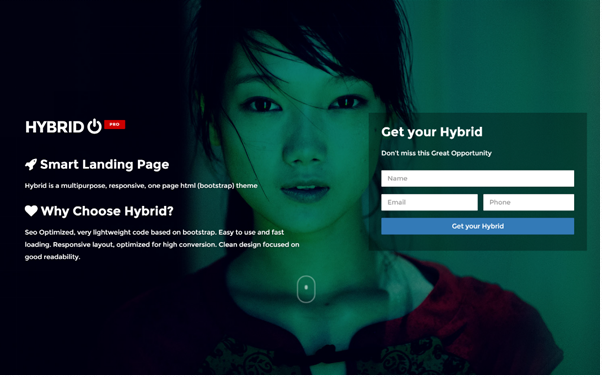Click the red PRO badge
The image size is (602, 377).
(x=114, y=124)
